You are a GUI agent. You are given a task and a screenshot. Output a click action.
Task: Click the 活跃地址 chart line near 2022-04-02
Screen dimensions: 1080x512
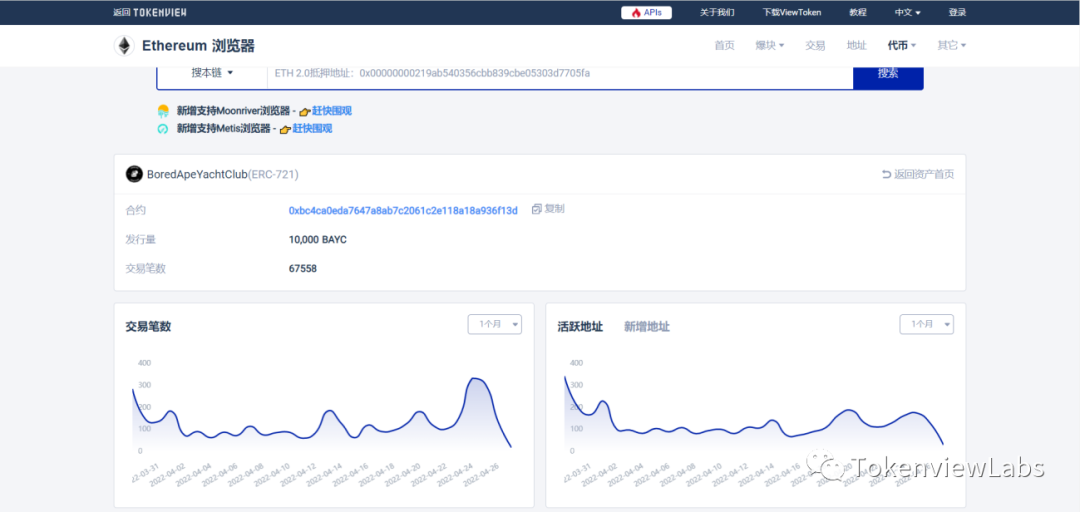pos(603,401)
